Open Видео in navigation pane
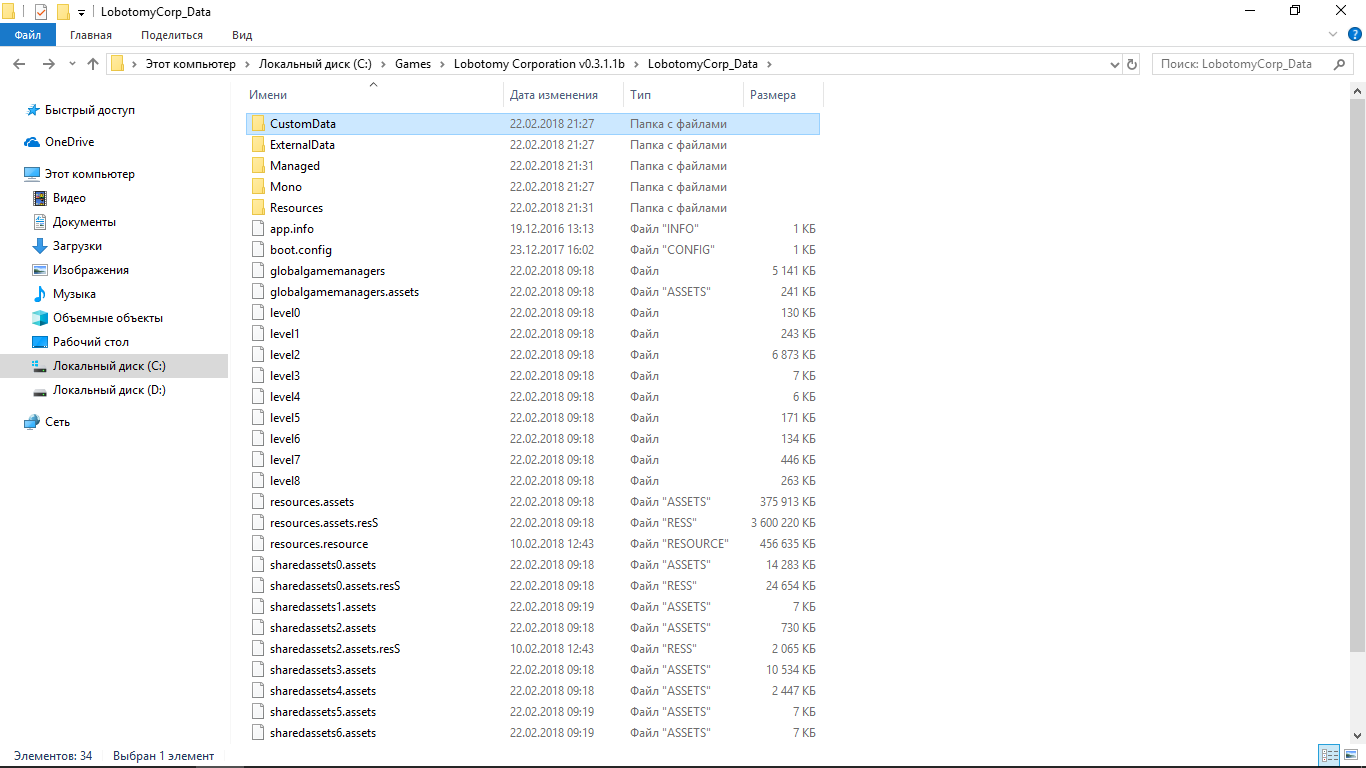The width and height of the screenshot is (1366, 768). (x=69, y=198)
